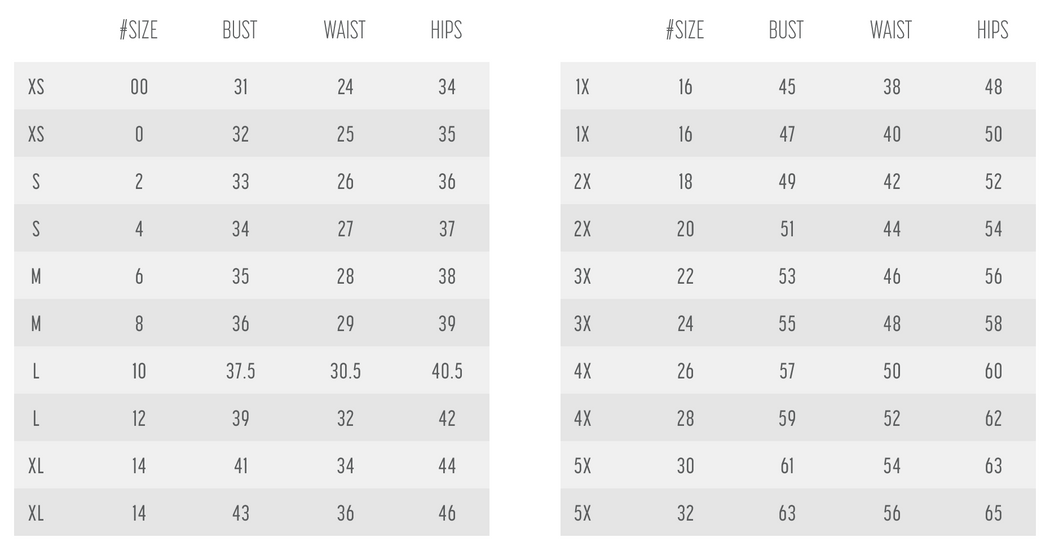
Task: Click the hips value 58 cell
Action: [x=993, y=324]
